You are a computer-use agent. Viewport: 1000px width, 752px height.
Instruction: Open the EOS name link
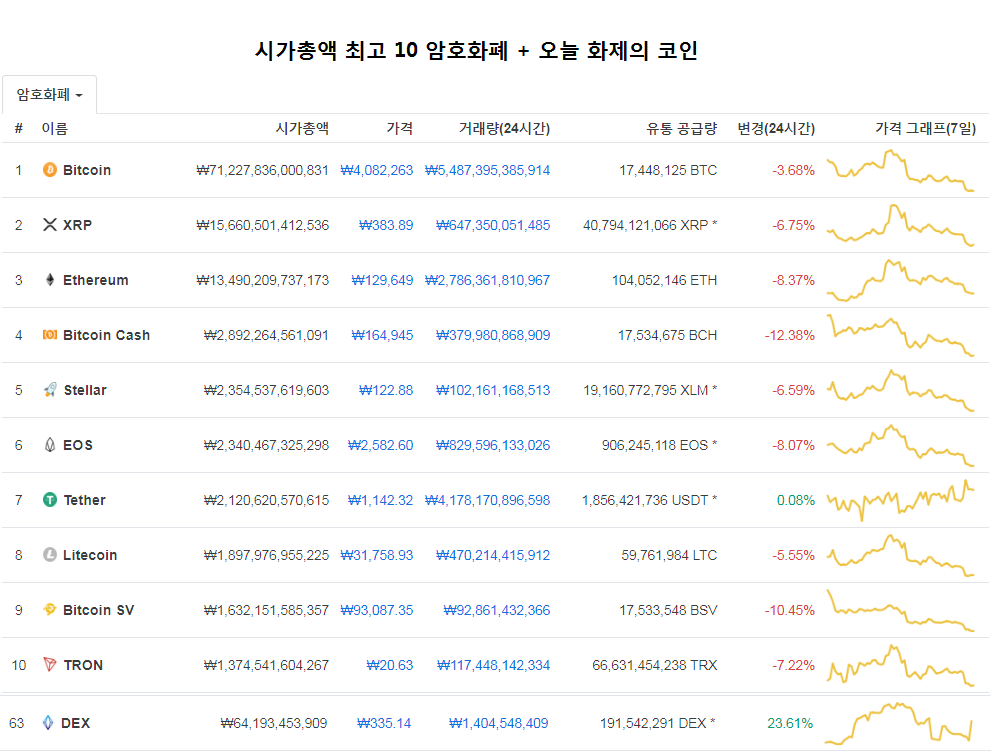tap(78, 445)
